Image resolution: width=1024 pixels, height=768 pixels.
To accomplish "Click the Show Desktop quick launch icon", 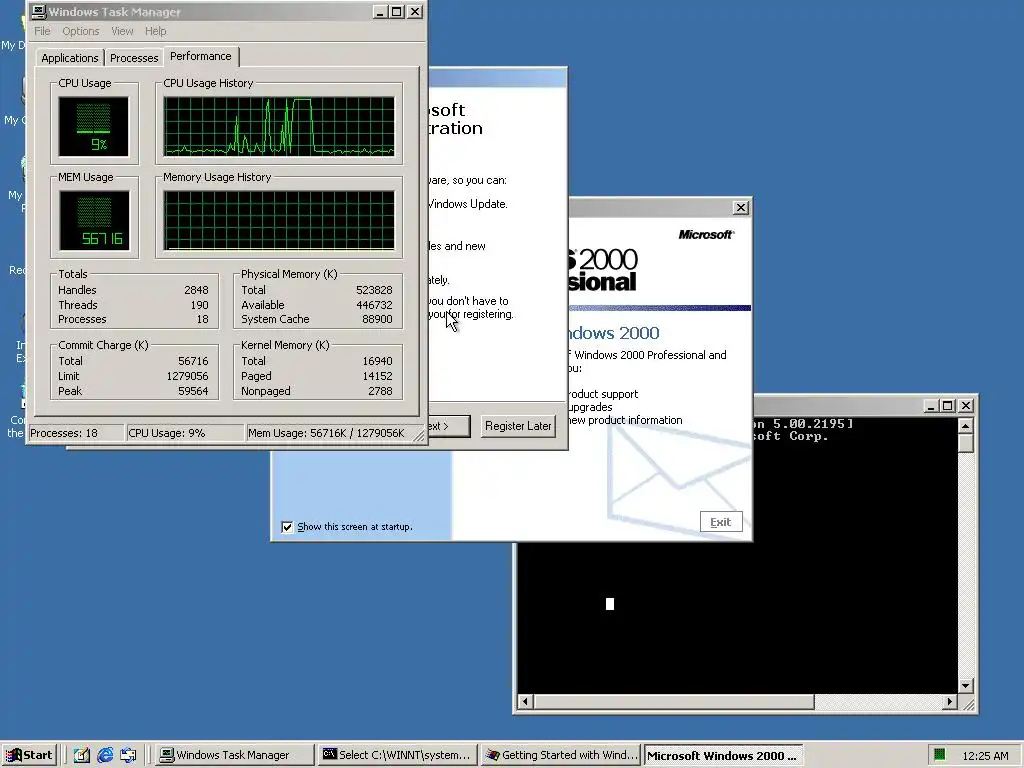I will [82, 755].
